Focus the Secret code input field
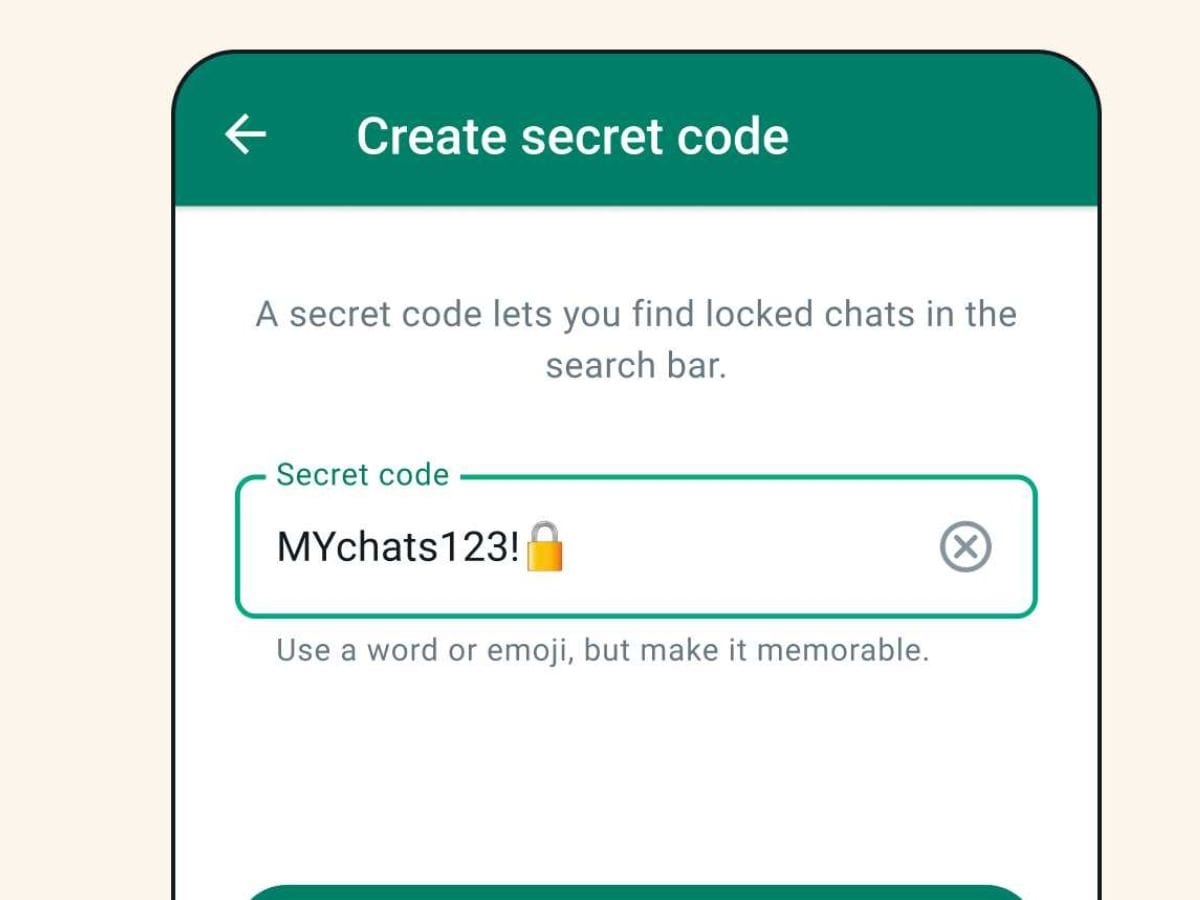The width and height of the screenshot is (1200, 900). [636, 546]
